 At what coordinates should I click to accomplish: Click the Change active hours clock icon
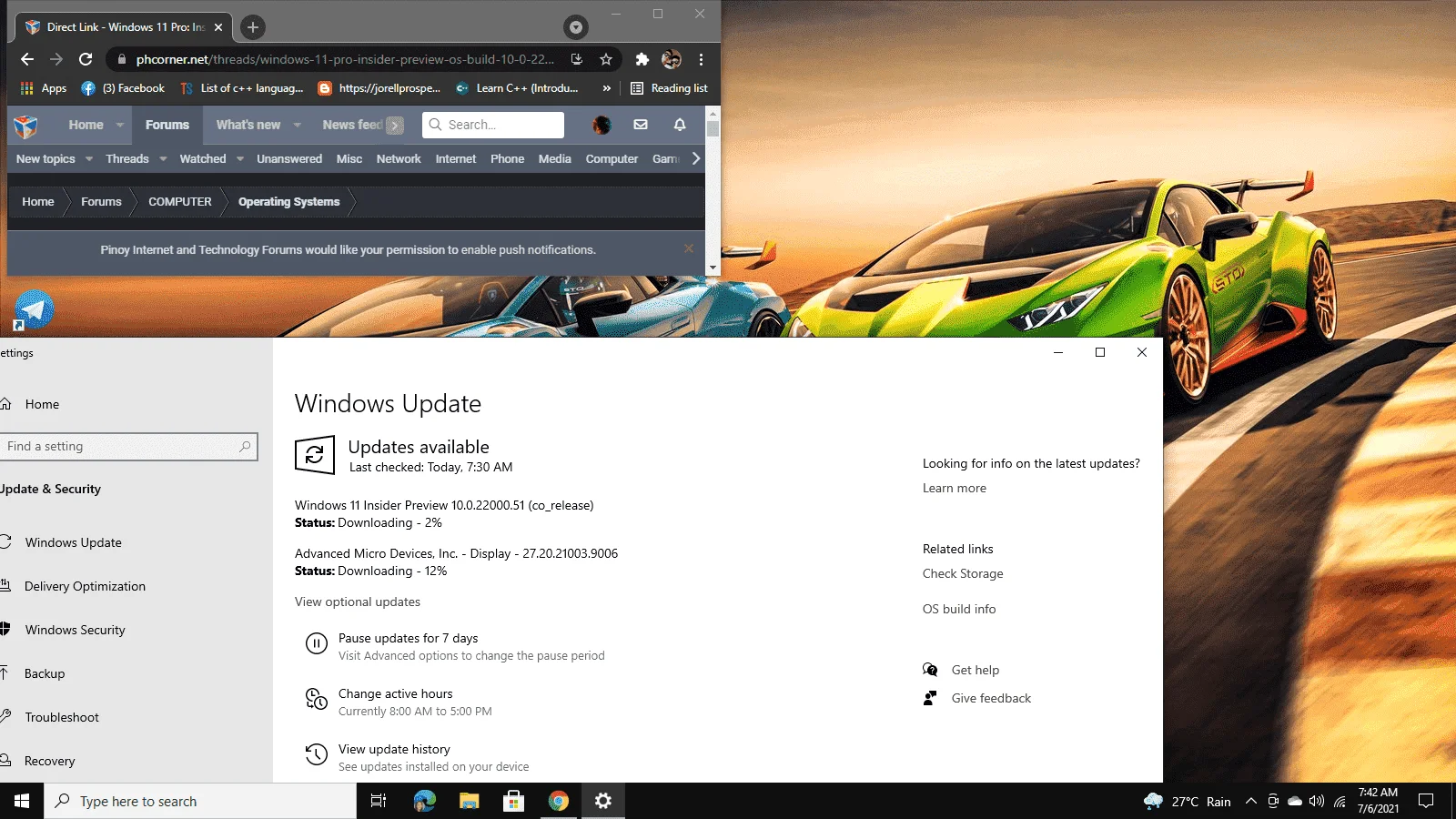[316, 699]
